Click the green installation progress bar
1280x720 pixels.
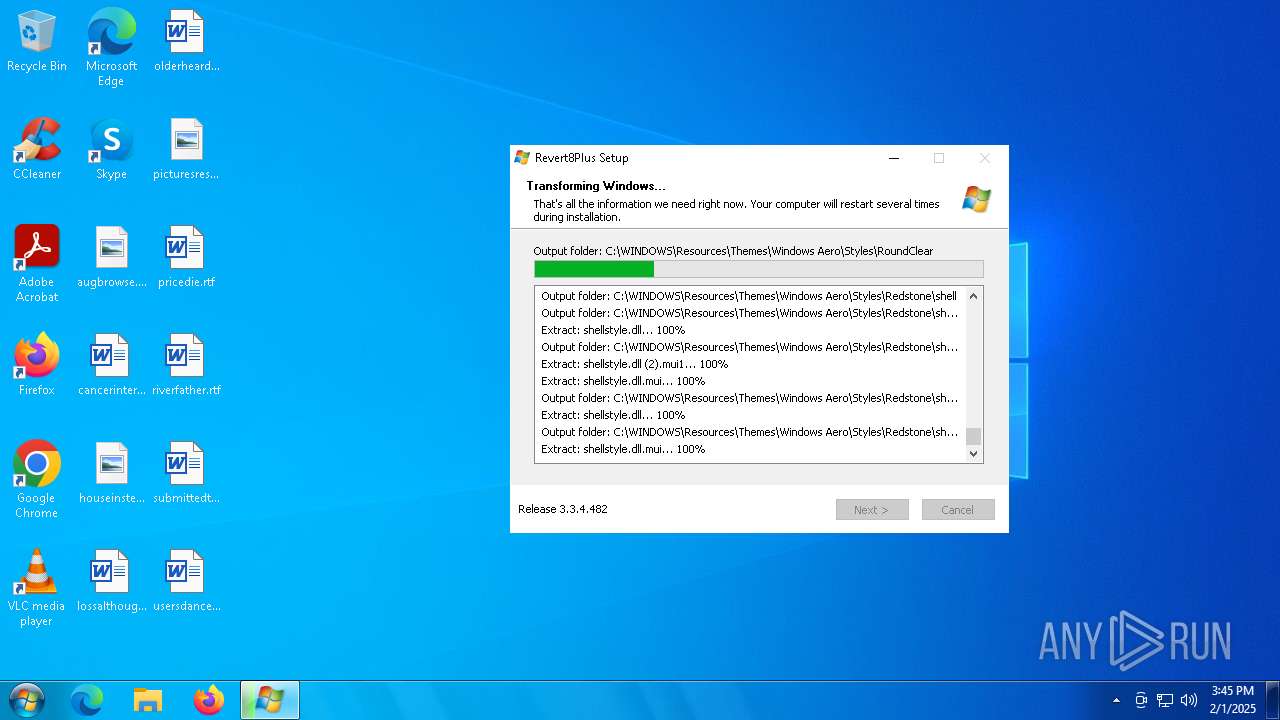tap(759, 269)
